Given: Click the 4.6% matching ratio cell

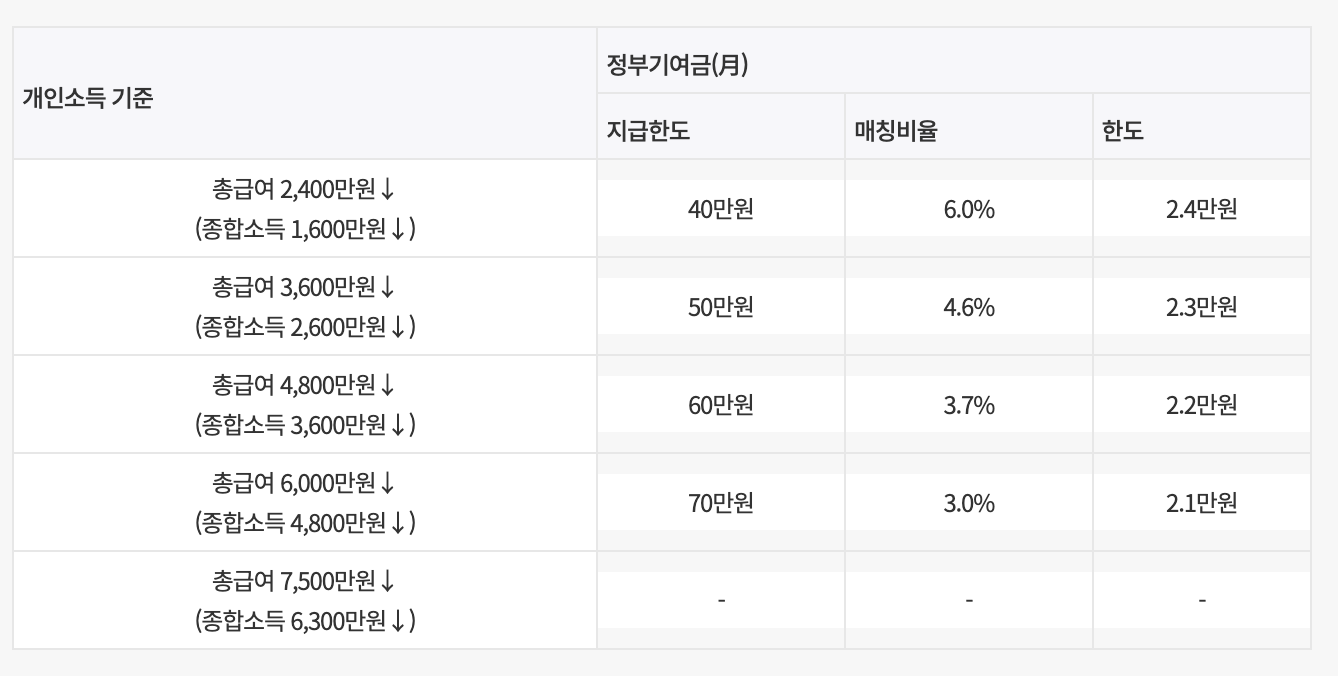Looking at the screenshot, I should click(x=969, y=306).
